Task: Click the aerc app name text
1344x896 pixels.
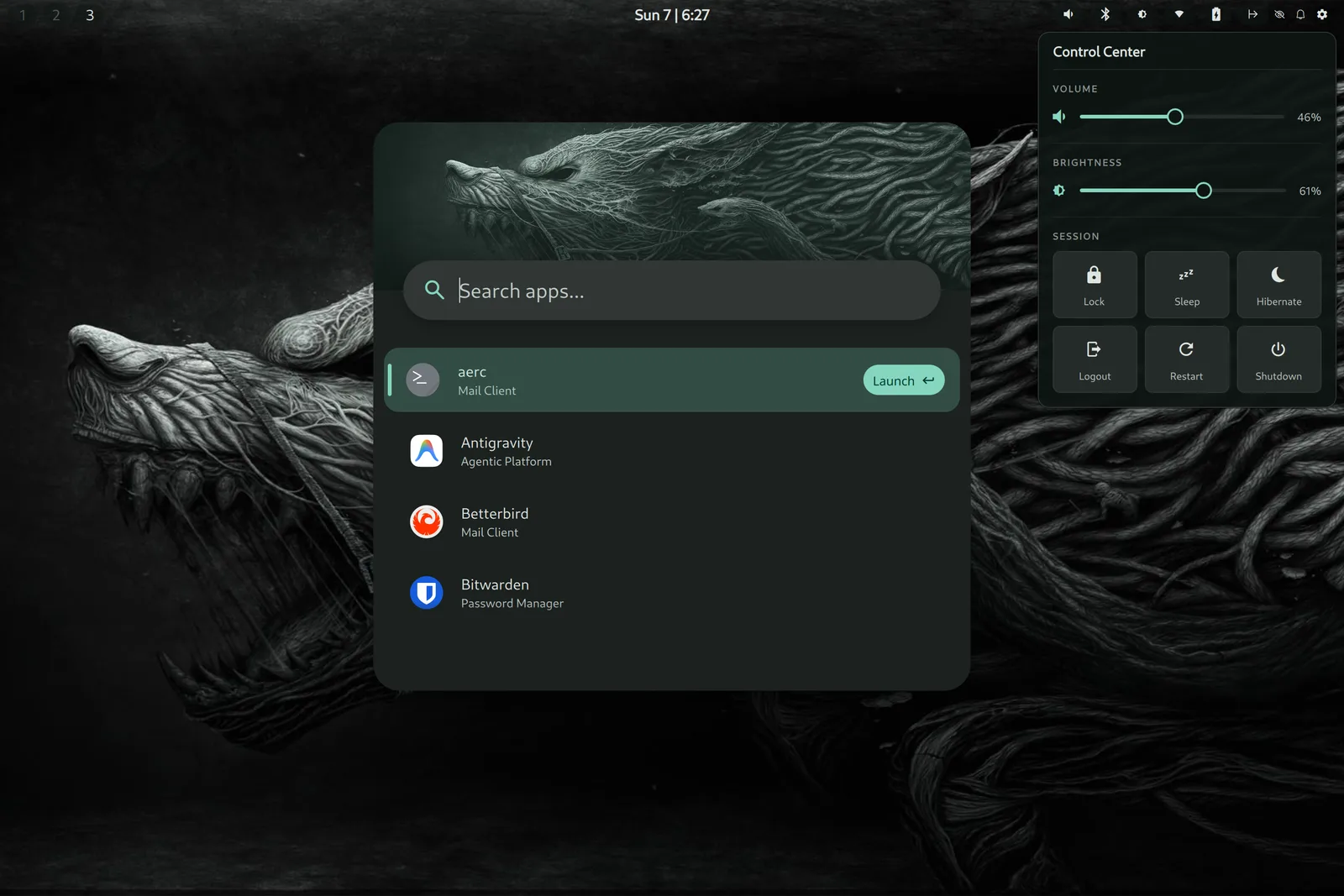Action: pyautogui.click(x=472, y=372)
